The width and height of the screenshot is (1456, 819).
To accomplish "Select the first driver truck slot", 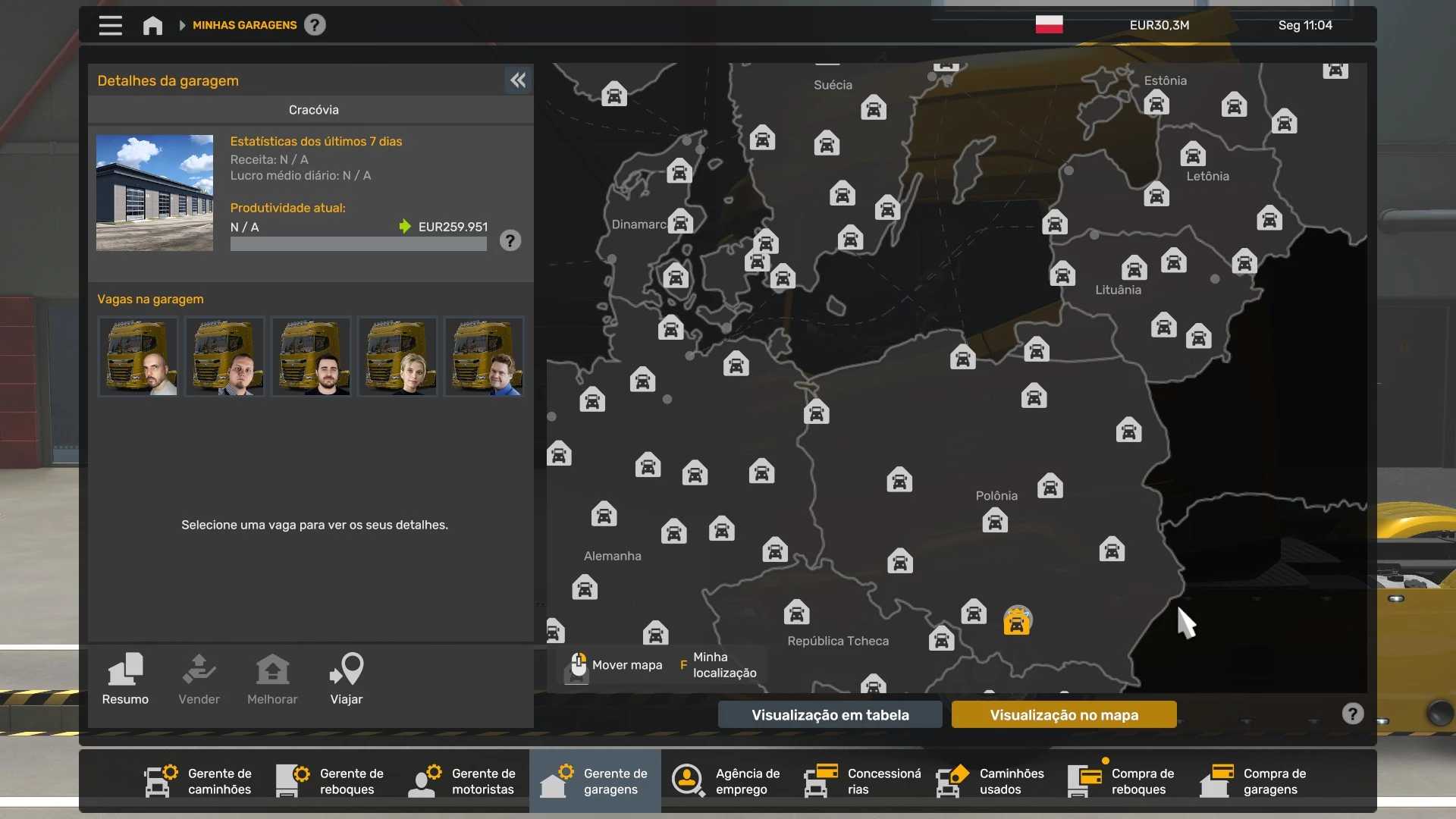I will click(x=138, y=356).
